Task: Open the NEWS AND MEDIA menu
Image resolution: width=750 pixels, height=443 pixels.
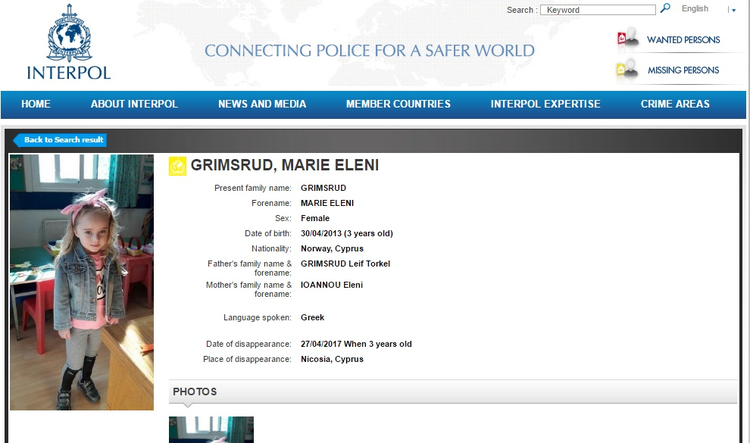Action: tap(262, 104)
